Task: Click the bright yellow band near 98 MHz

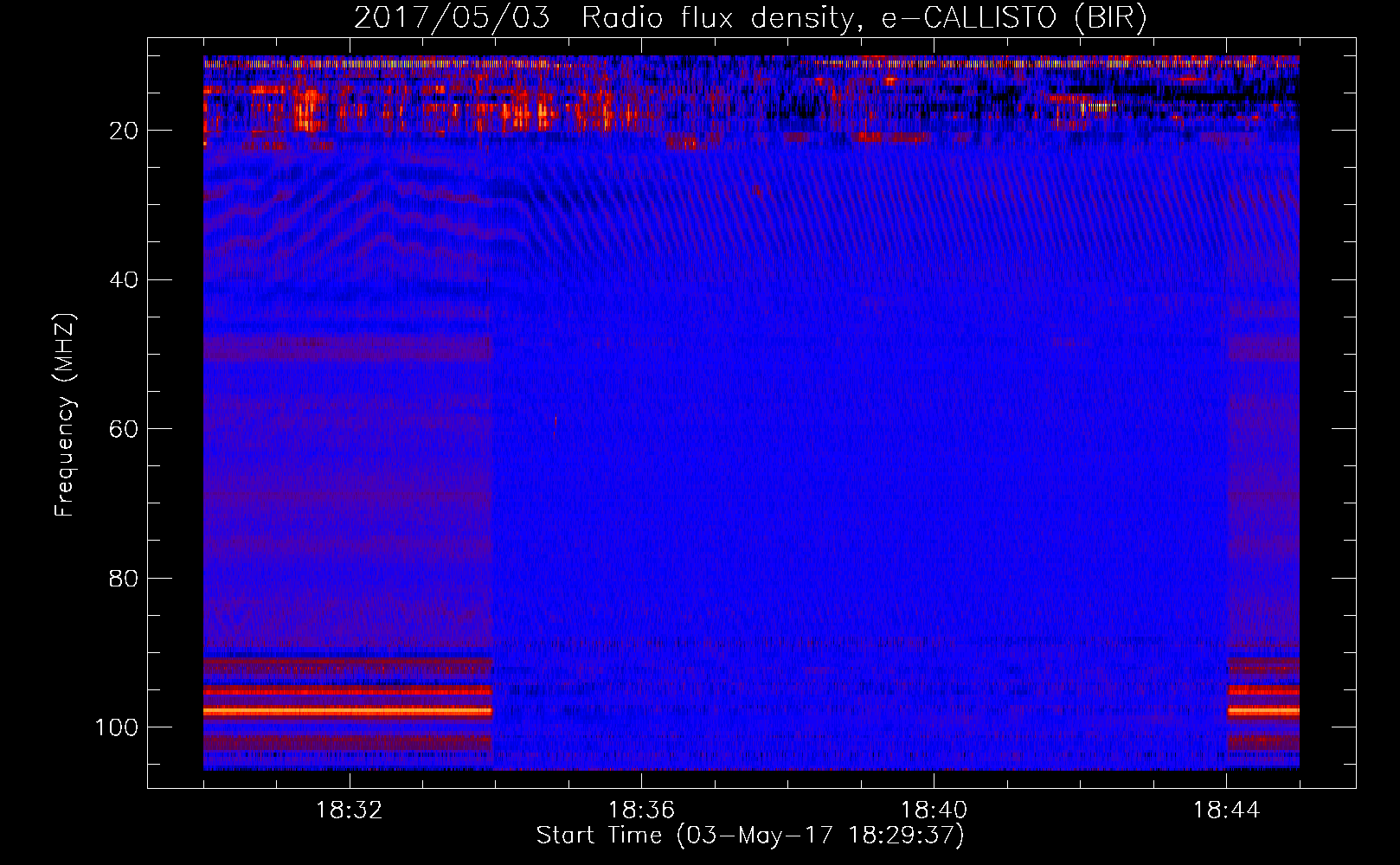Action: (x=348, y=711)
